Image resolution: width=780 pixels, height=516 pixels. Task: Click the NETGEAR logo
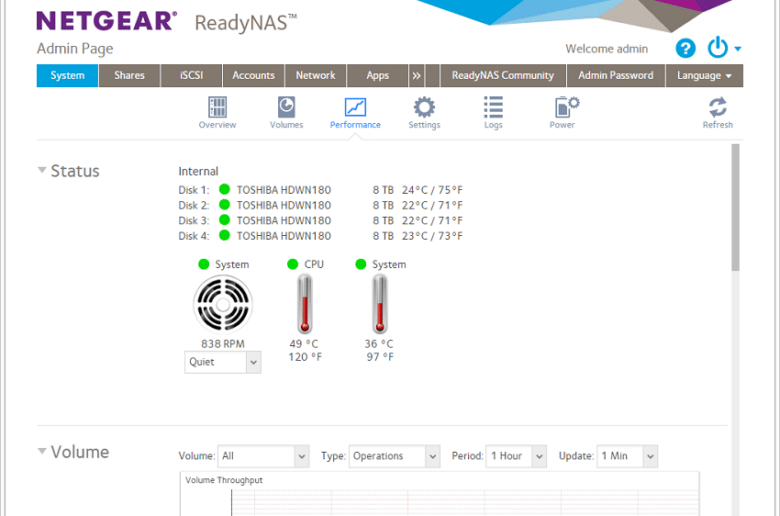point(106,21)
